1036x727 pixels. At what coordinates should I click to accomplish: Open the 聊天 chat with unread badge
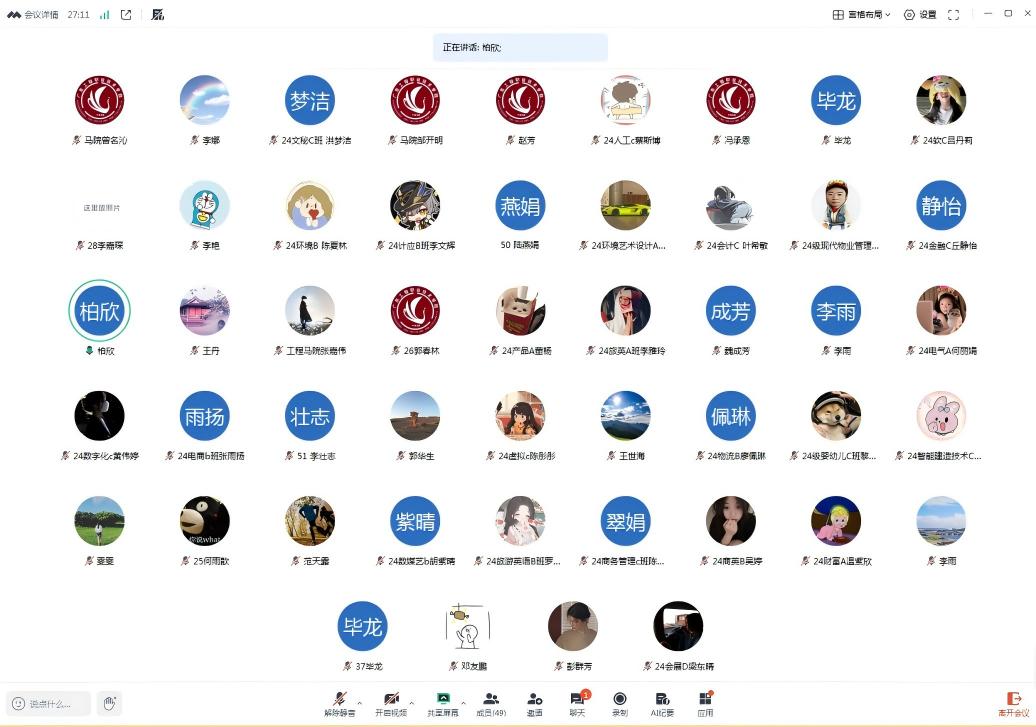[577, 704]
